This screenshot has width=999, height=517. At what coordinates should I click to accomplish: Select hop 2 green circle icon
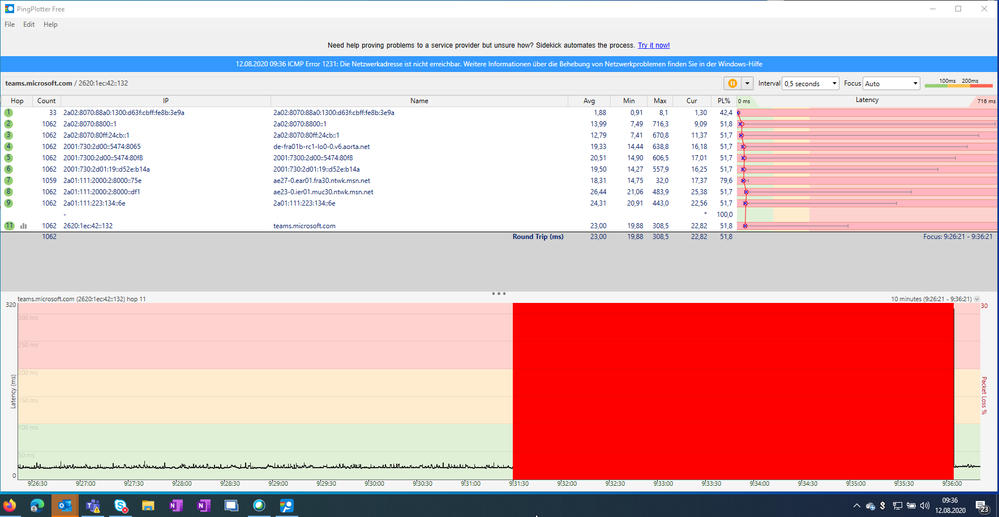click(8, 124)
